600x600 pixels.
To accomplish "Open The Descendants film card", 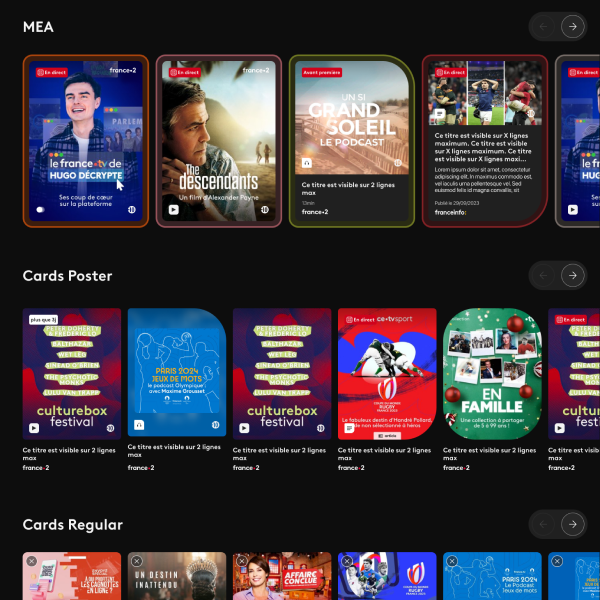I will click(x=219, y=141).
